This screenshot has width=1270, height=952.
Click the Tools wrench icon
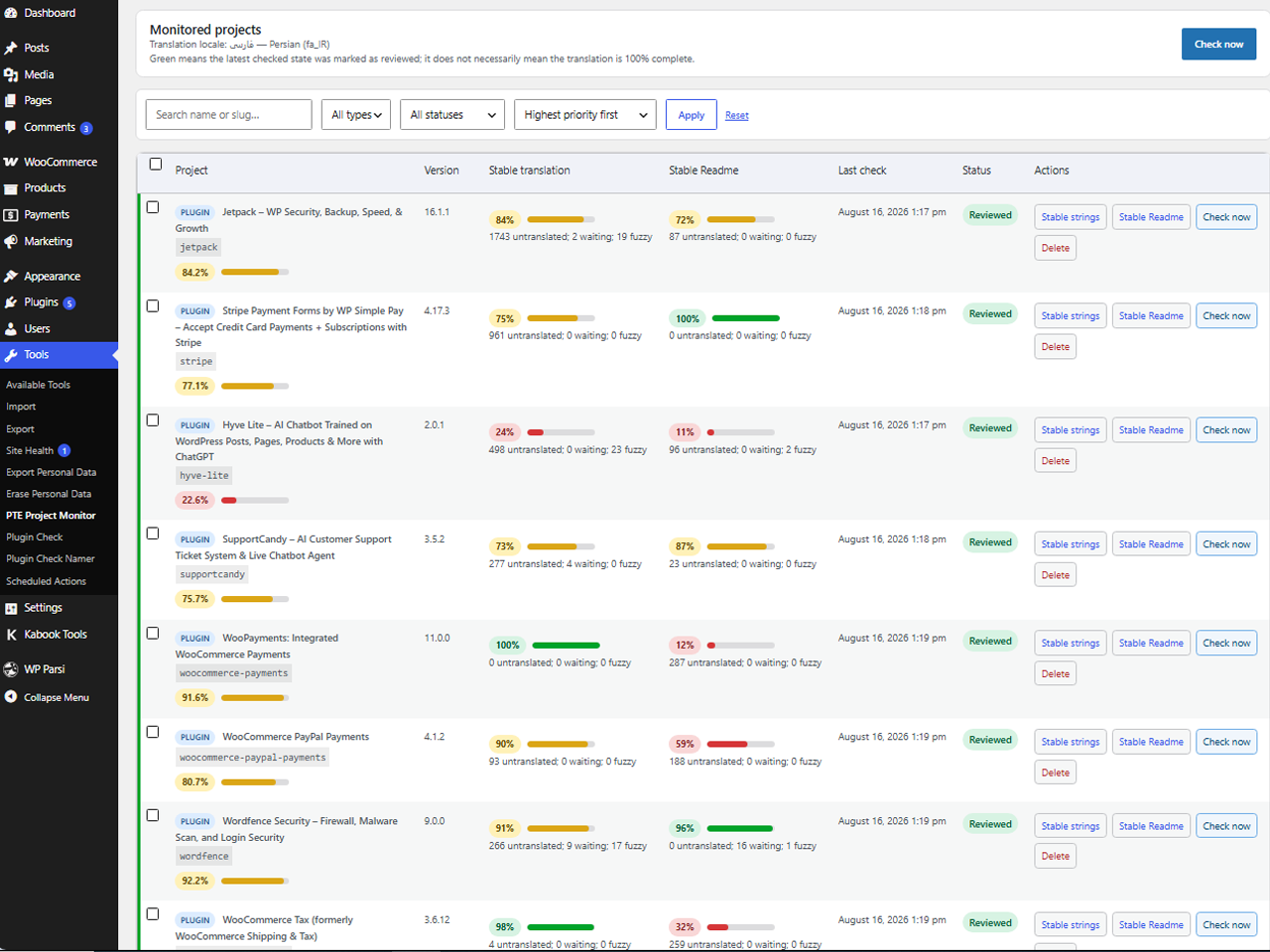(11, 355)
